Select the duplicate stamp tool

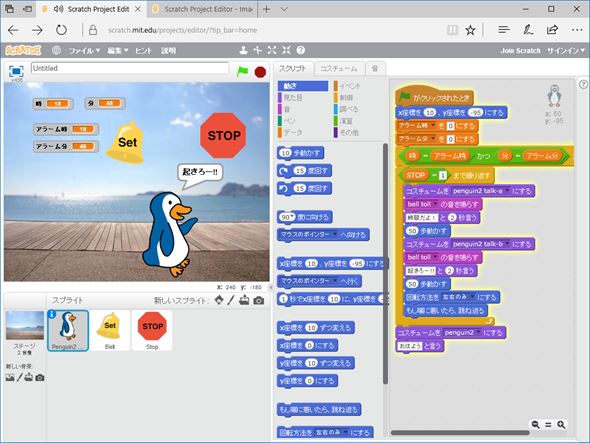tap(244, 50)
